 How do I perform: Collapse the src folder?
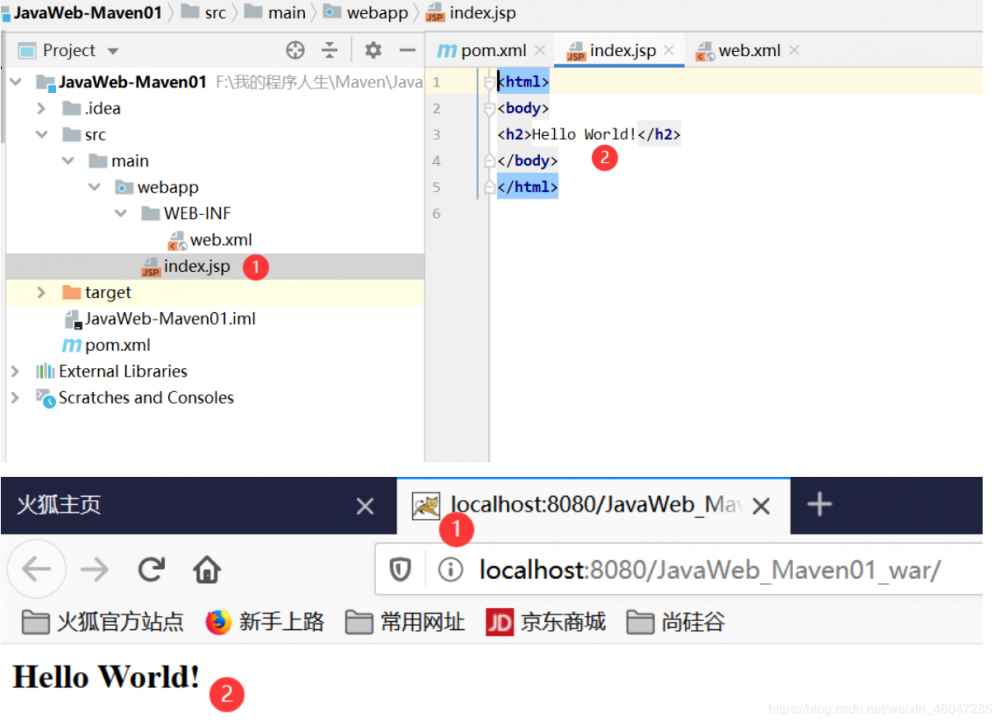(41, 135)
